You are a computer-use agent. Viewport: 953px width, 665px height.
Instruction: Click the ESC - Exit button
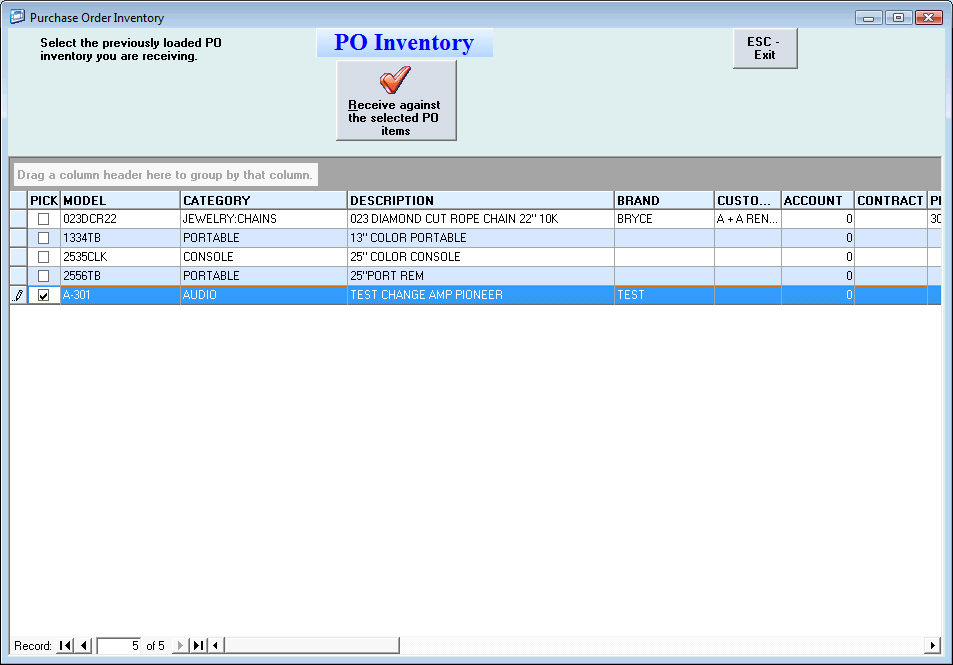[765, 48]
